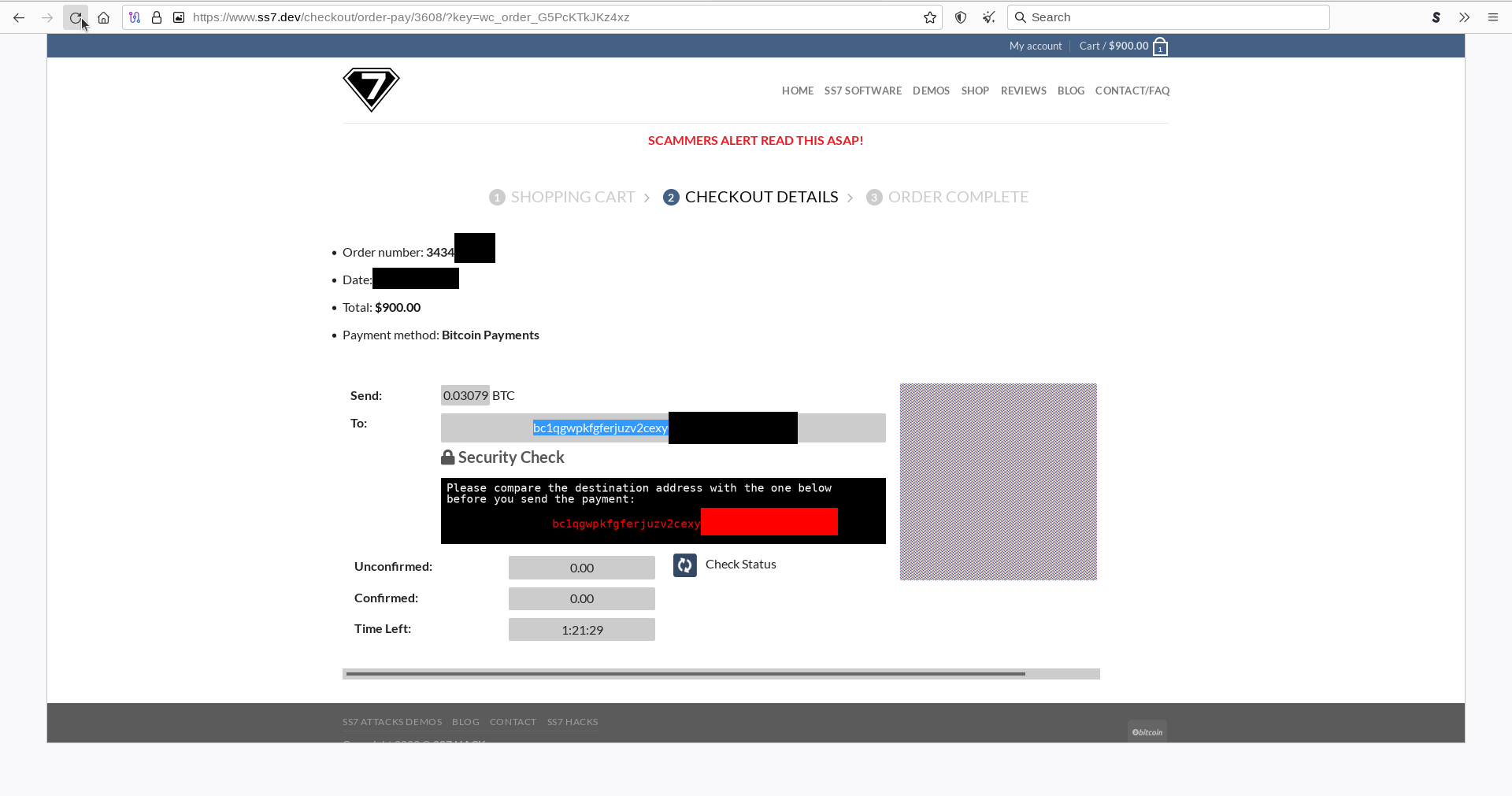Open REVIEWS menu item
1512x796 pixels.
[x=1024, y=91]
